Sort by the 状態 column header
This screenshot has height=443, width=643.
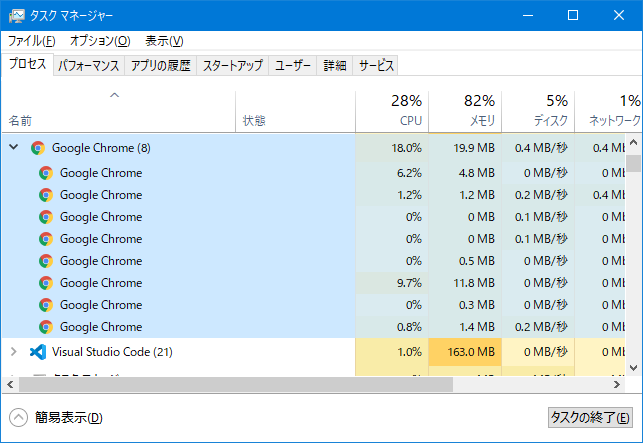click(x=295, y=112)
